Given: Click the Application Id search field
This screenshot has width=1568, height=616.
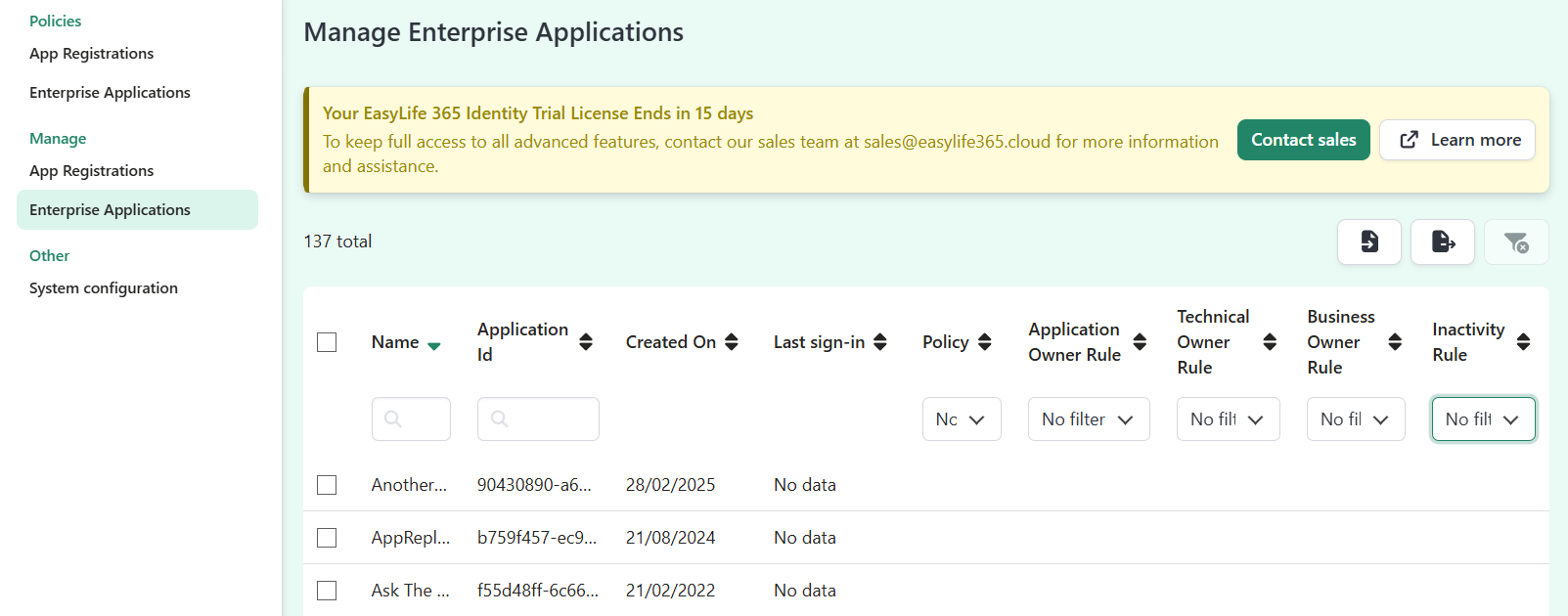Looking at the screenshot, I should point(538,418).
